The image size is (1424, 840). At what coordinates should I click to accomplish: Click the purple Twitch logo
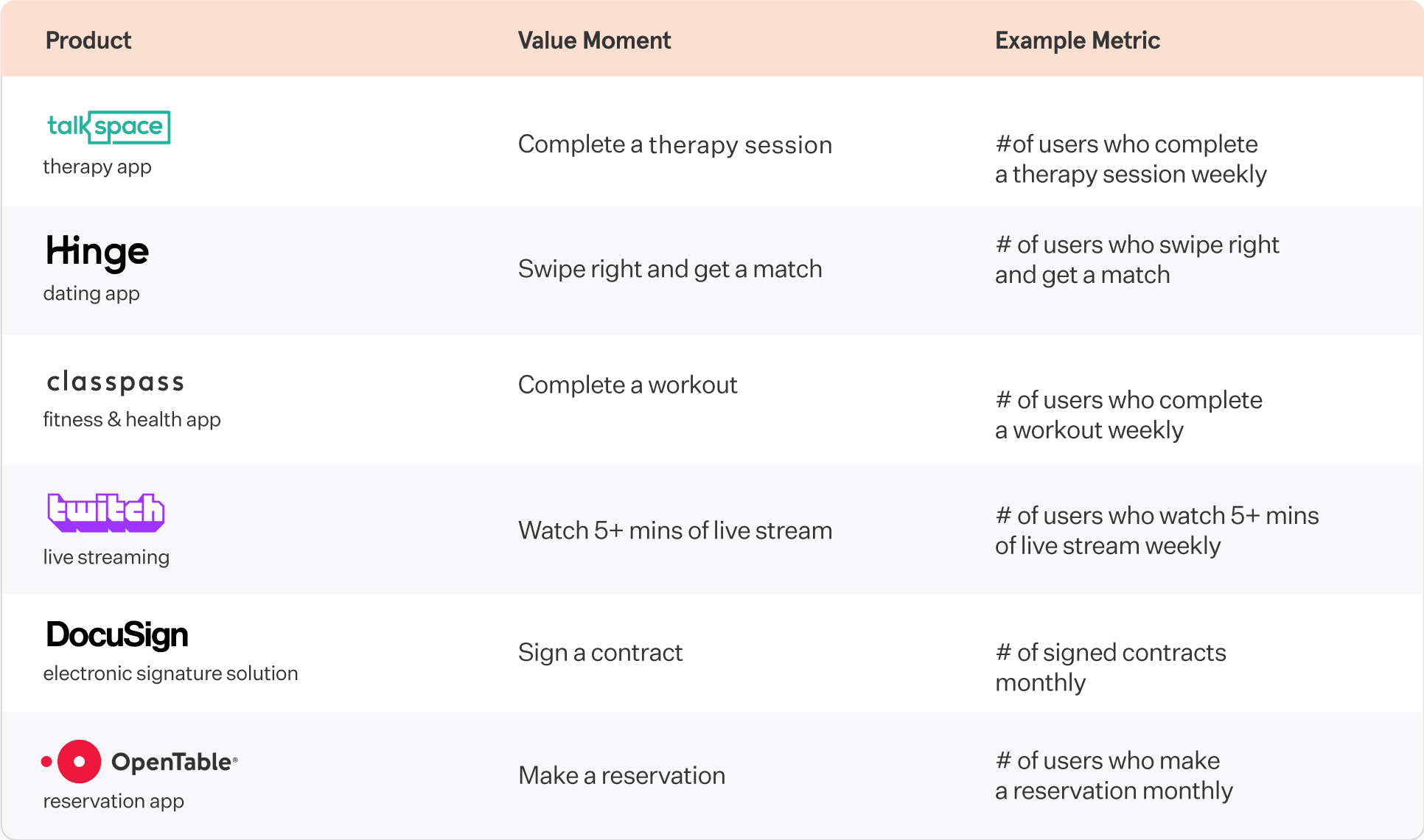[x=106, y=512]
